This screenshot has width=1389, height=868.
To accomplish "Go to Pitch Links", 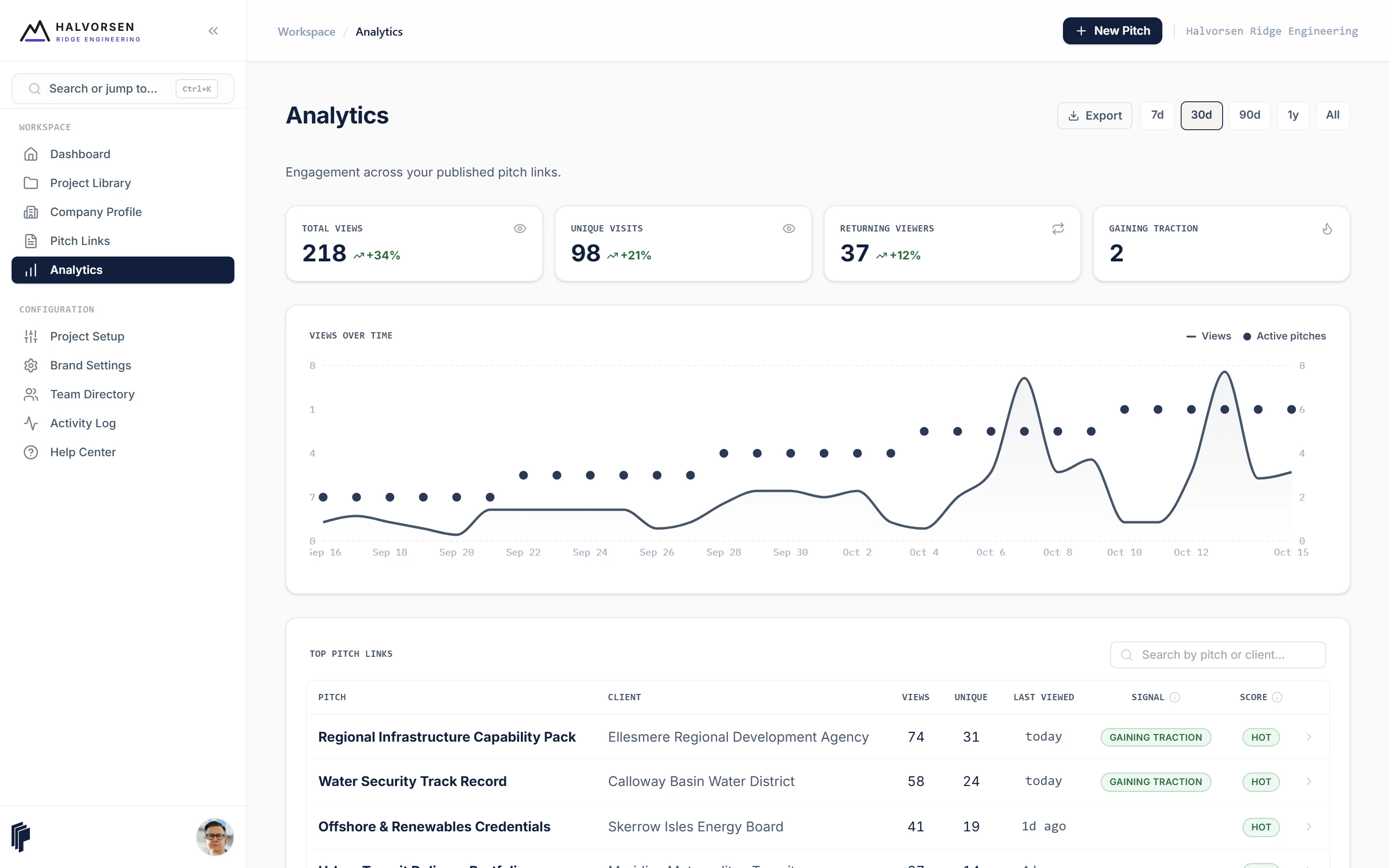I will pos(123,241).
